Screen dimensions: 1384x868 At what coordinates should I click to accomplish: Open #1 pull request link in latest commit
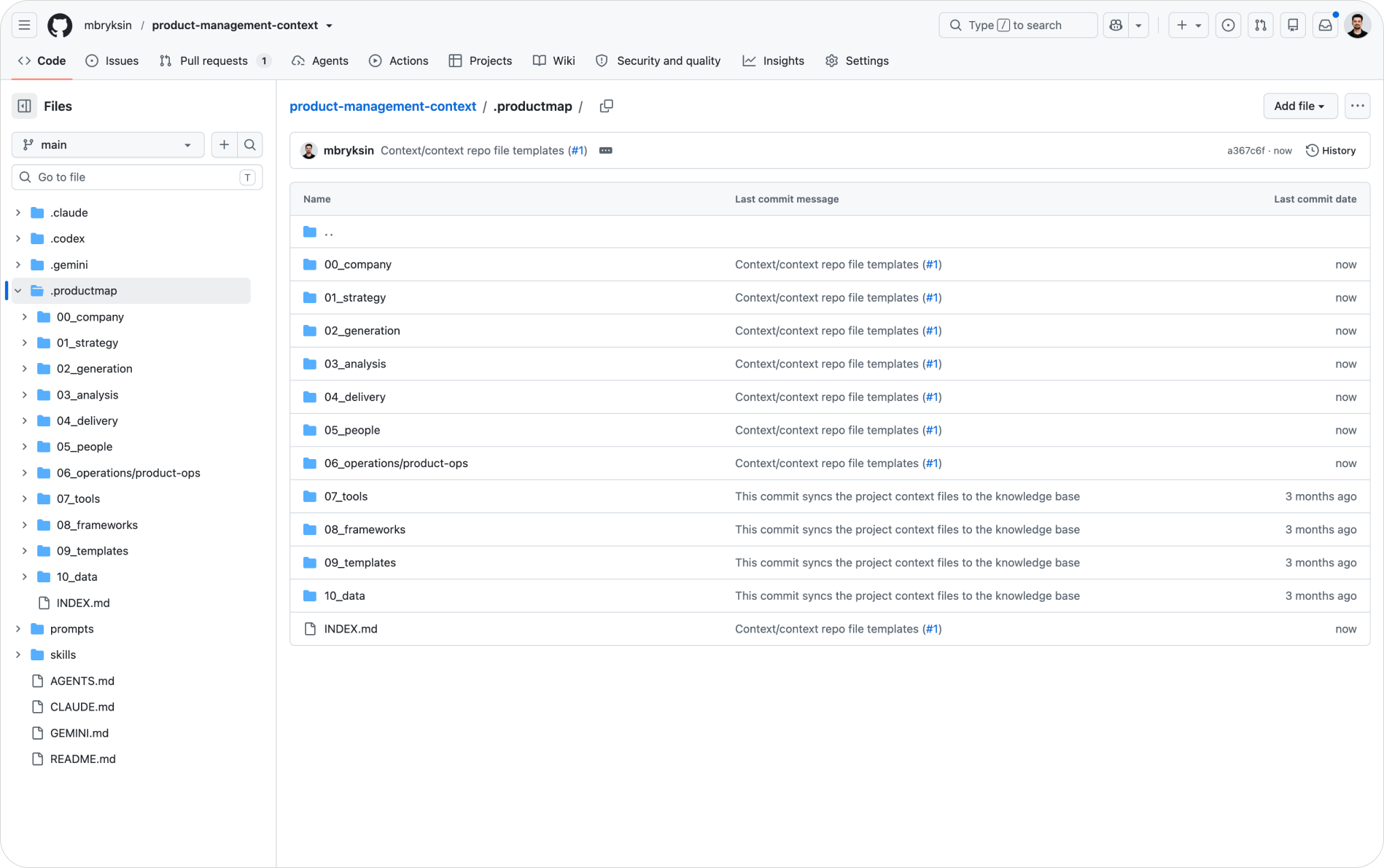578,150
